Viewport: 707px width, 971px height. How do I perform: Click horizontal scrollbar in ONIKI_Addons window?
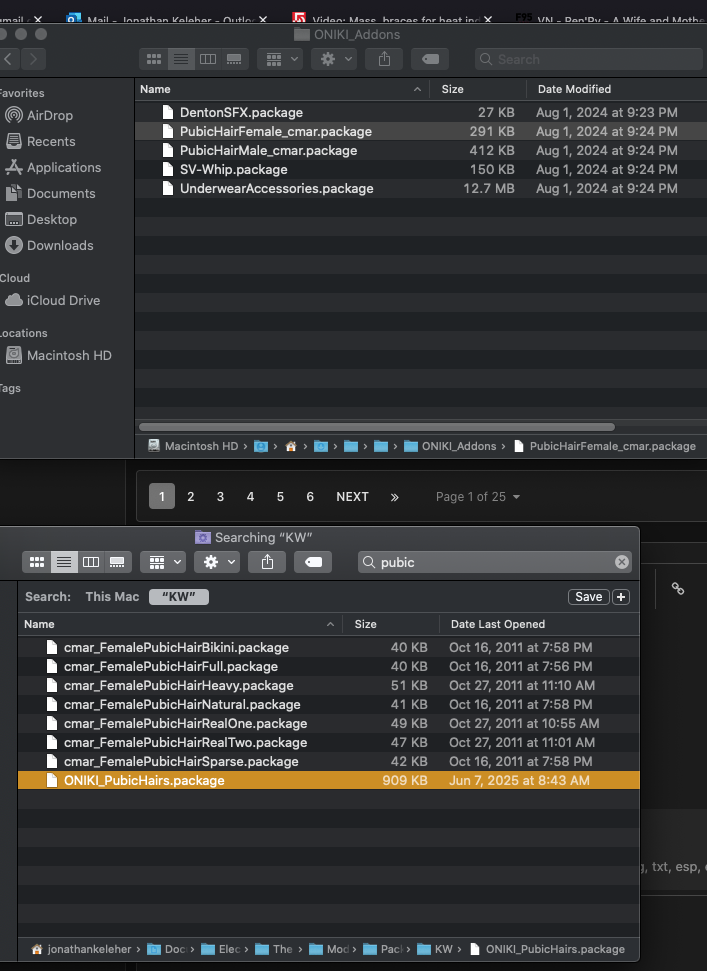pyautogui.click(x=376, y=427)
